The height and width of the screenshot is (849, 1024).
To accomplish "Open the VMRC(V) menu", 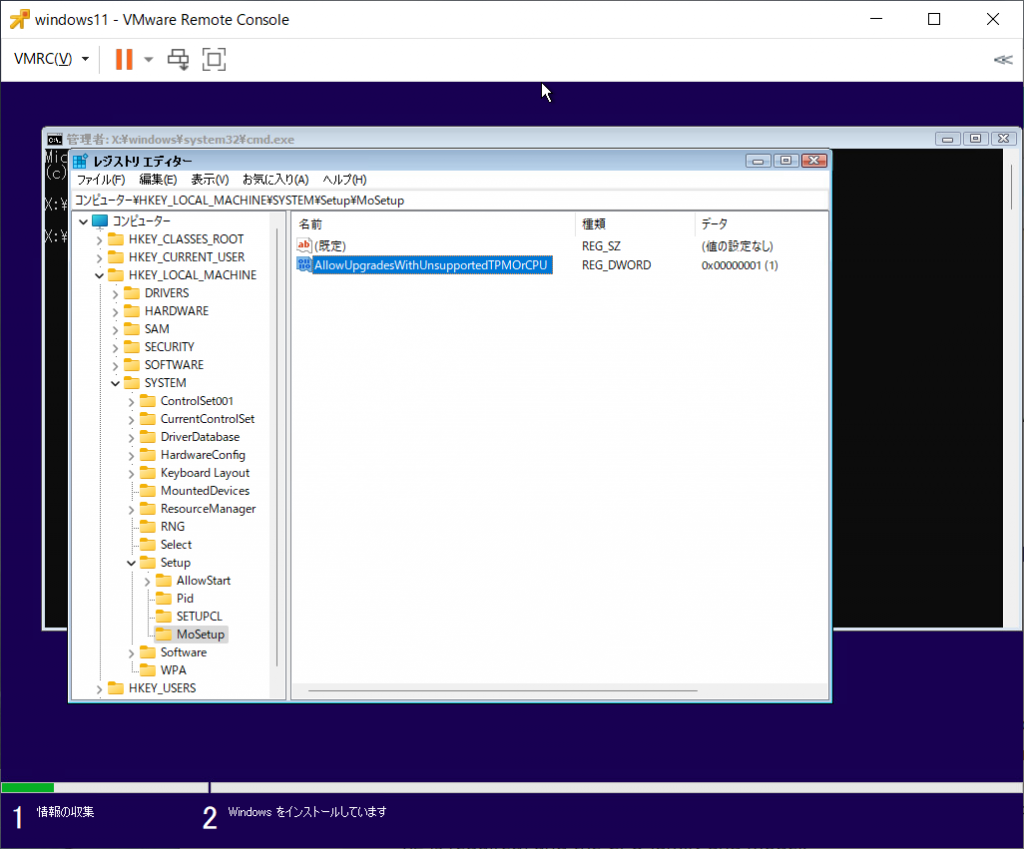I will pyautogui.click(x=51, y=59).
